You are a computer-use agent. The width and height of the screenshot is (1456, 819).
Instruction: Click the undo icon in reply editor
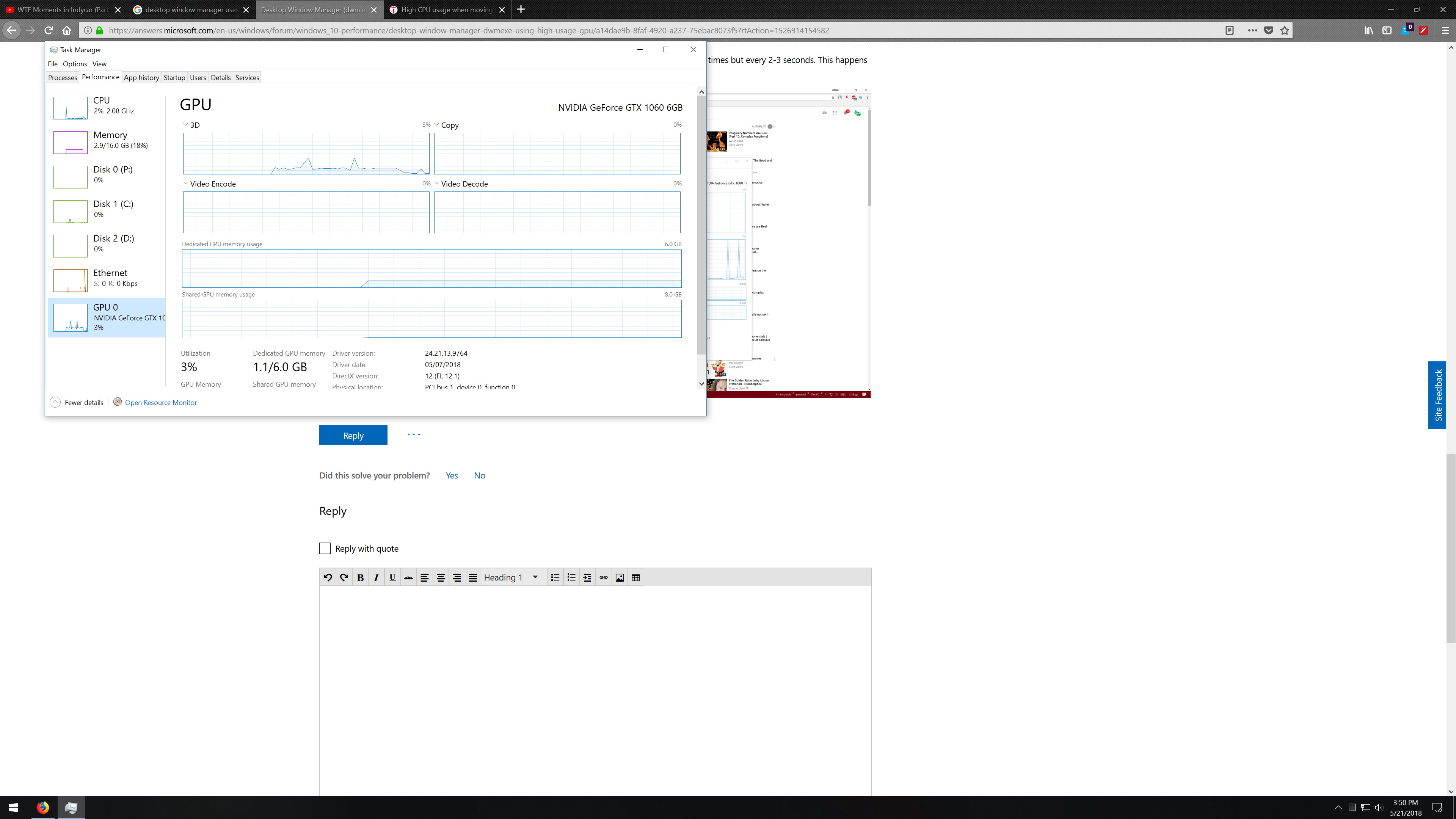pos(328,577)
